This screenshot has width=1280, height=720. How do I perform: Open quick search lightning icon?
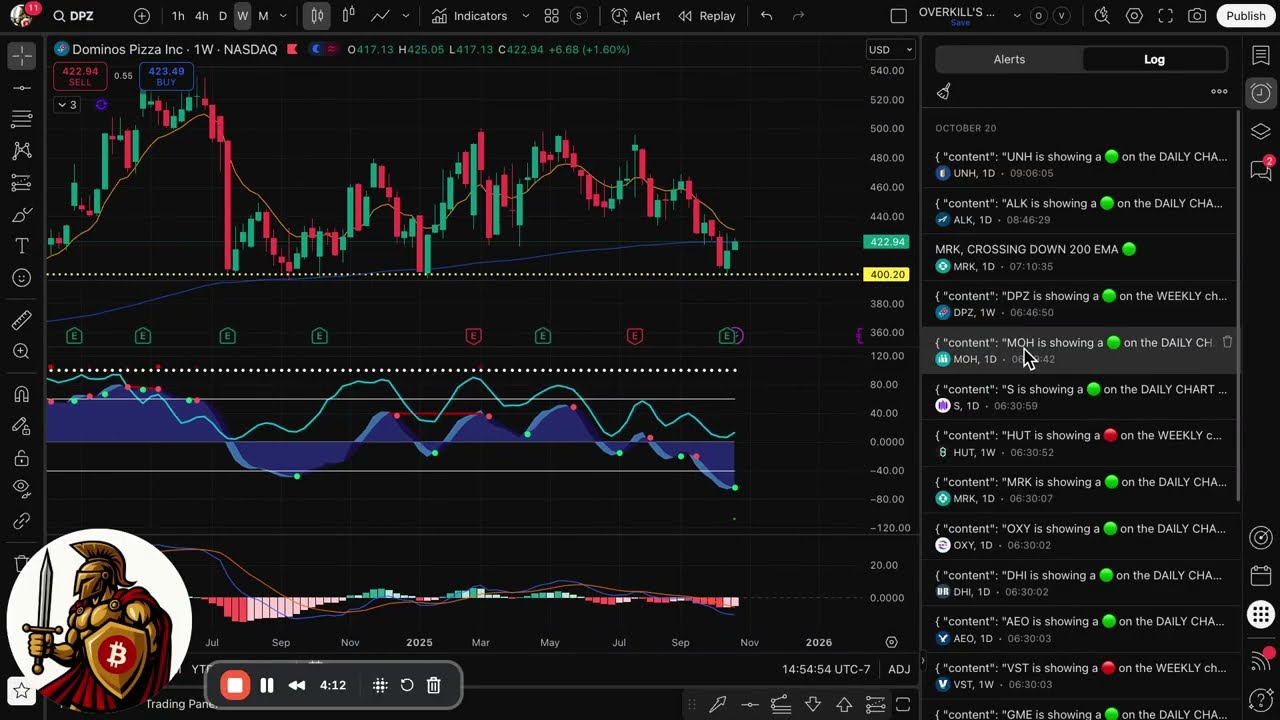1102,16
